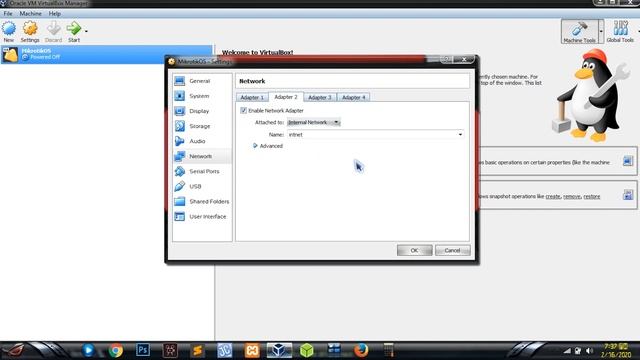The height and width of the screenshot is (360, 640).
Task: Click the settings dialog help button
Action: (x=446, y=60)
